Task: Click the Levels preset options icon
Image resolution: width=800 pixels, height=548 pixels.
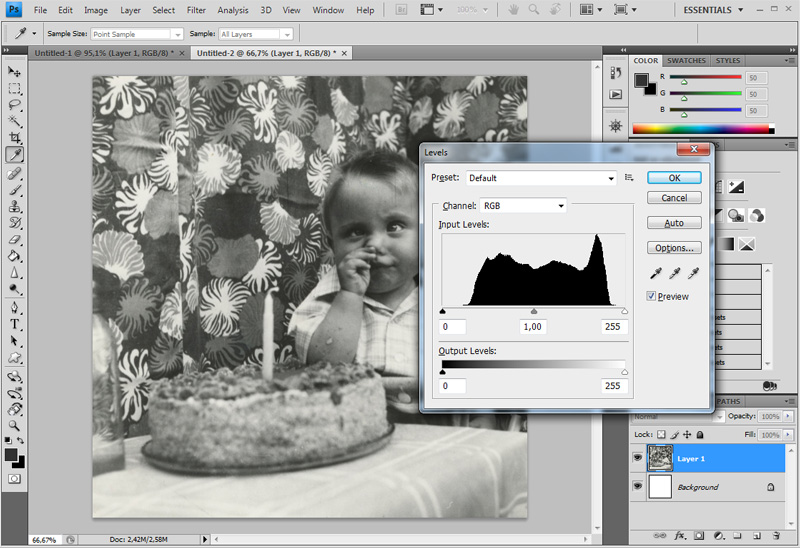Action: click(629, 177)
